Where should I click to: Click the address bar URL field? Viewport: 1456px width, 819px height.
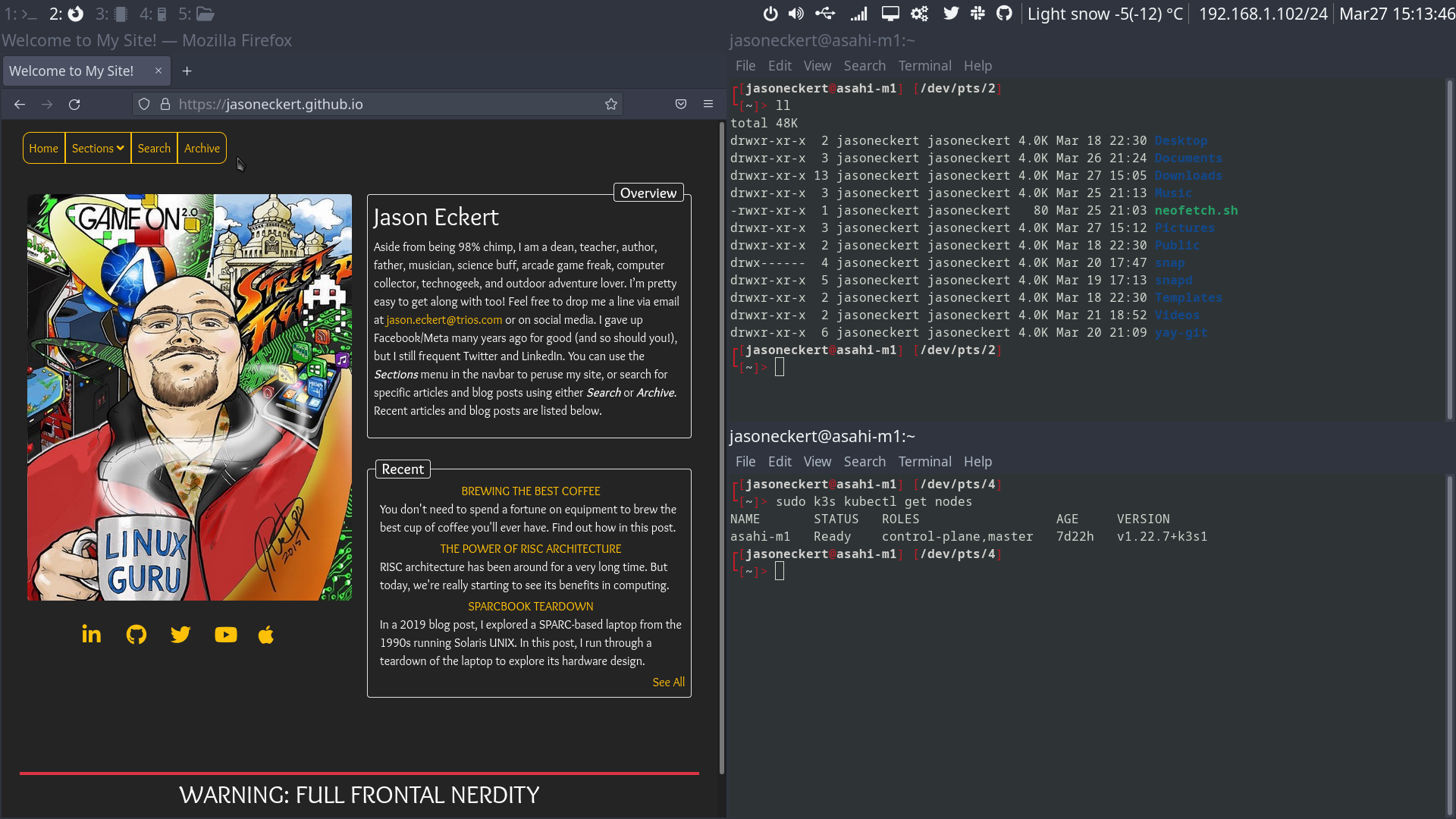click(x=388, y=104)
